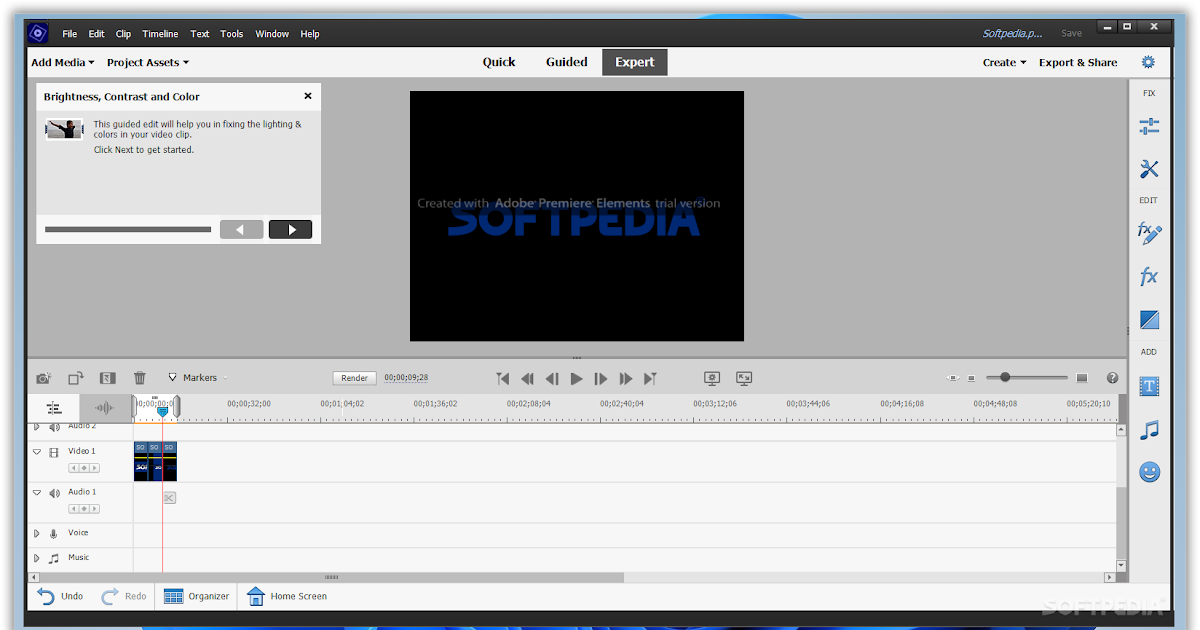
Task: Open the settings gear in top bar
Action: point(1148,62)
